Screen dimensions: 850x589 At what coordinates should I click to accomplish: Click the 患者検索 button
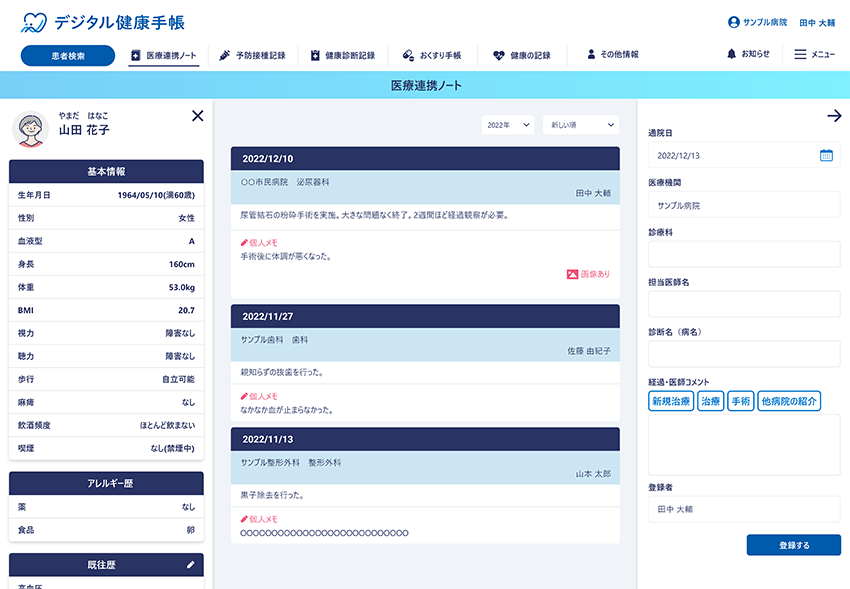point(68,56)
